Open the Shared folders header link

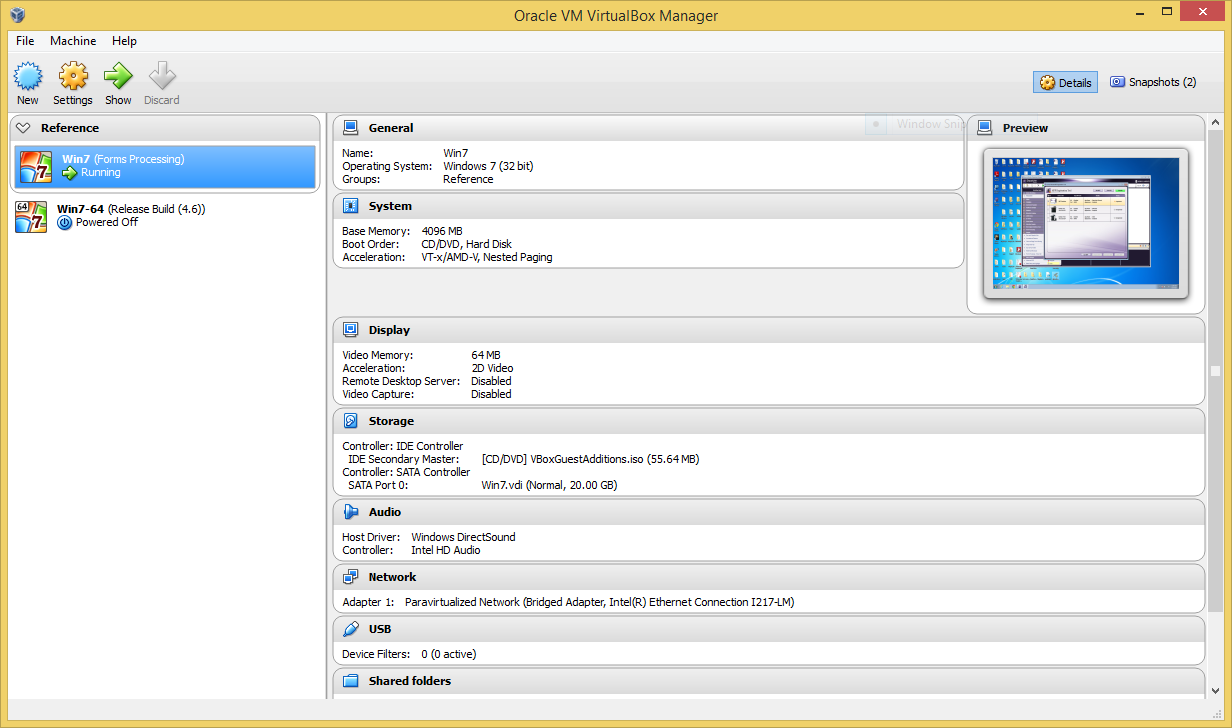[x=410, y=681]
